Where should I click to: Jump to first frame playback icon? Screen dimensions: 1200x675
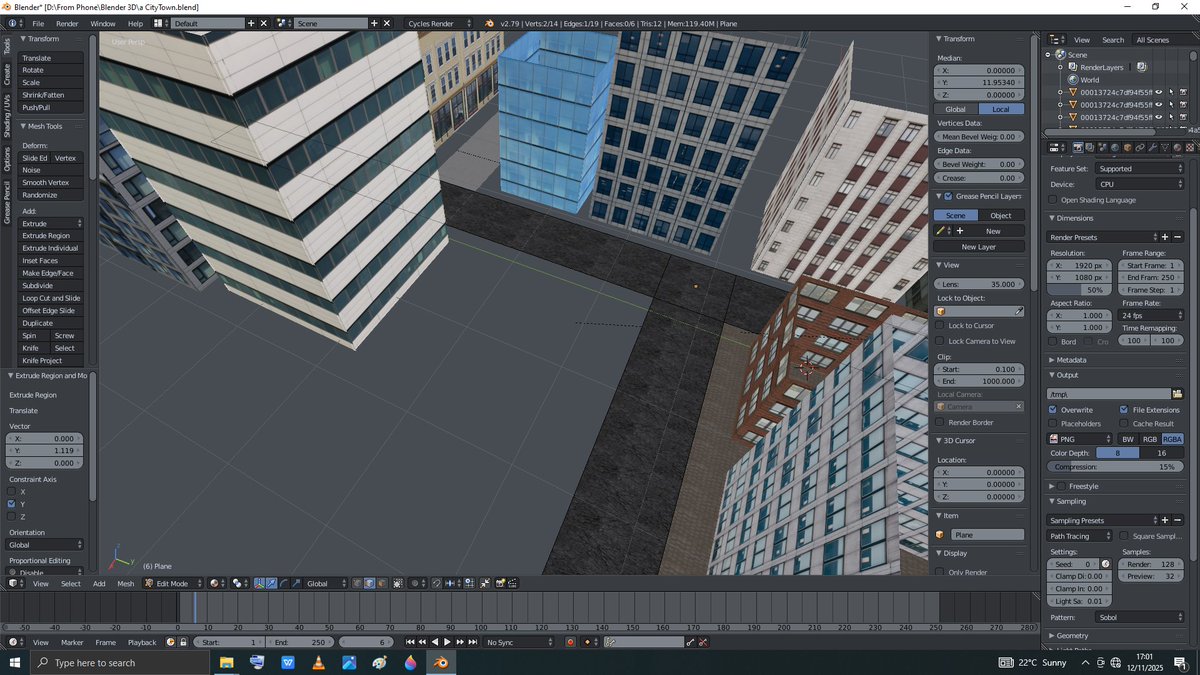[x=410, y=642]
